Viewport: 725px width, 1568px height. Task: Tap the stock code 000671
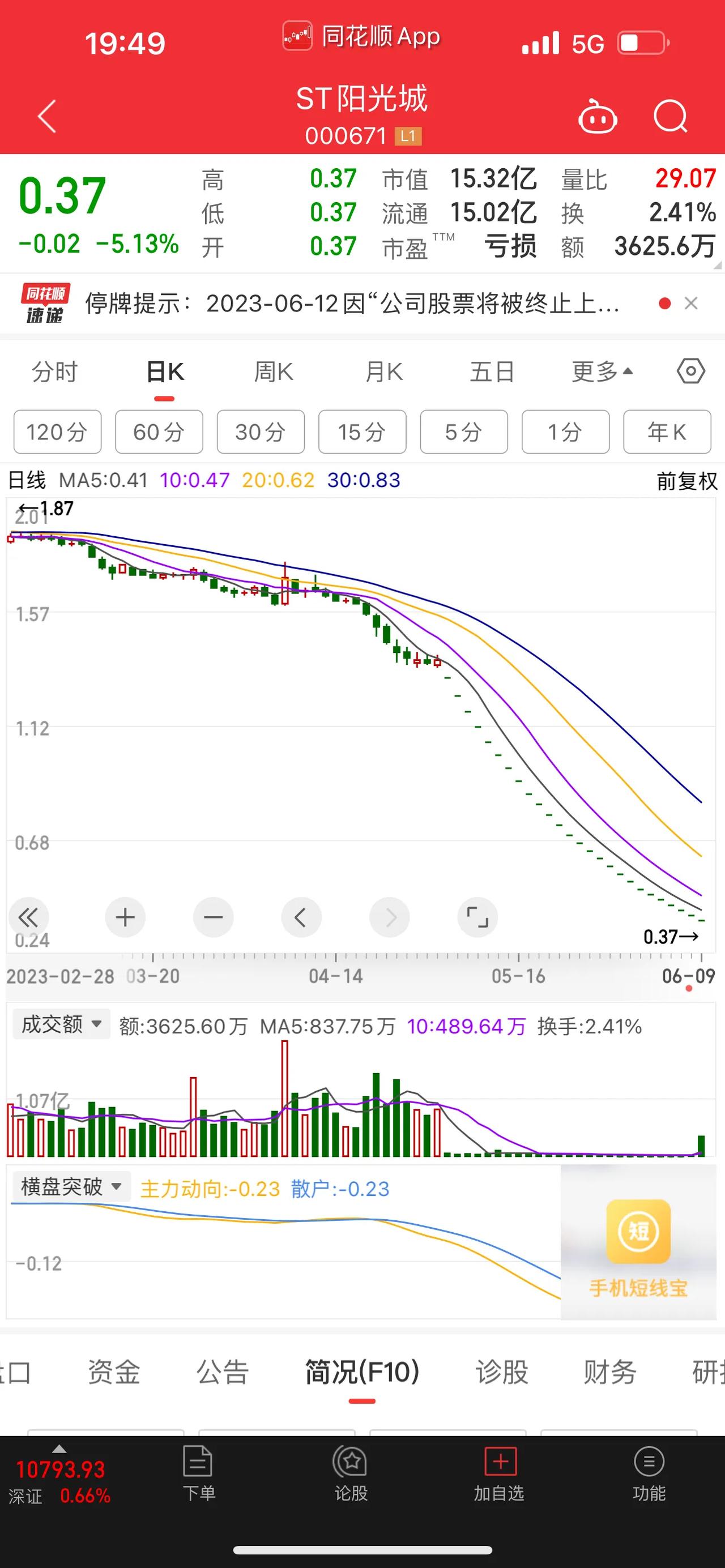346,136
